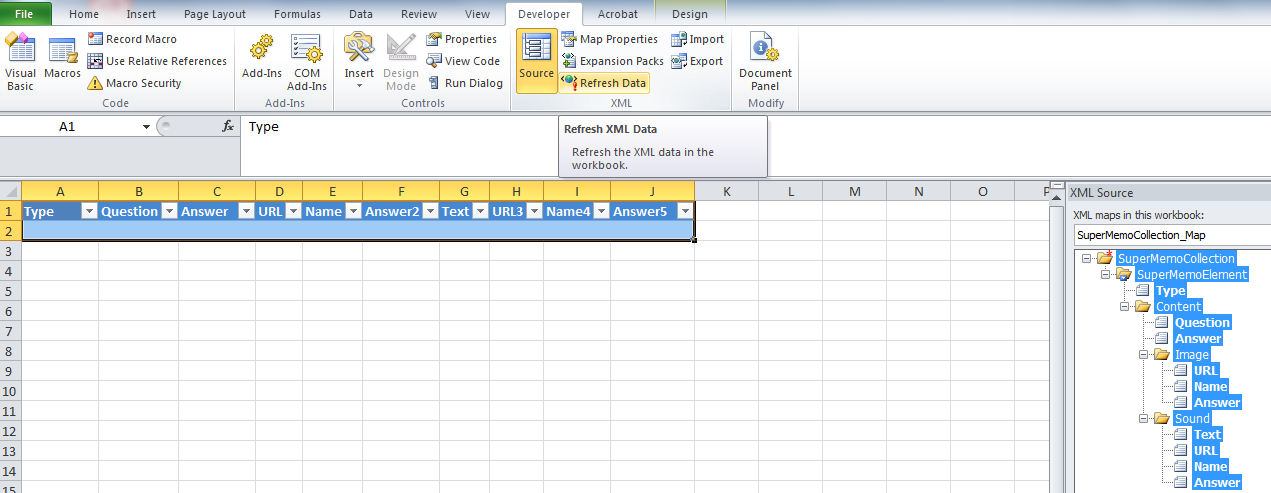Screen dimensions: 1271x493
Task: Switch to the Acrobat tab
Action: pos(618,14)
